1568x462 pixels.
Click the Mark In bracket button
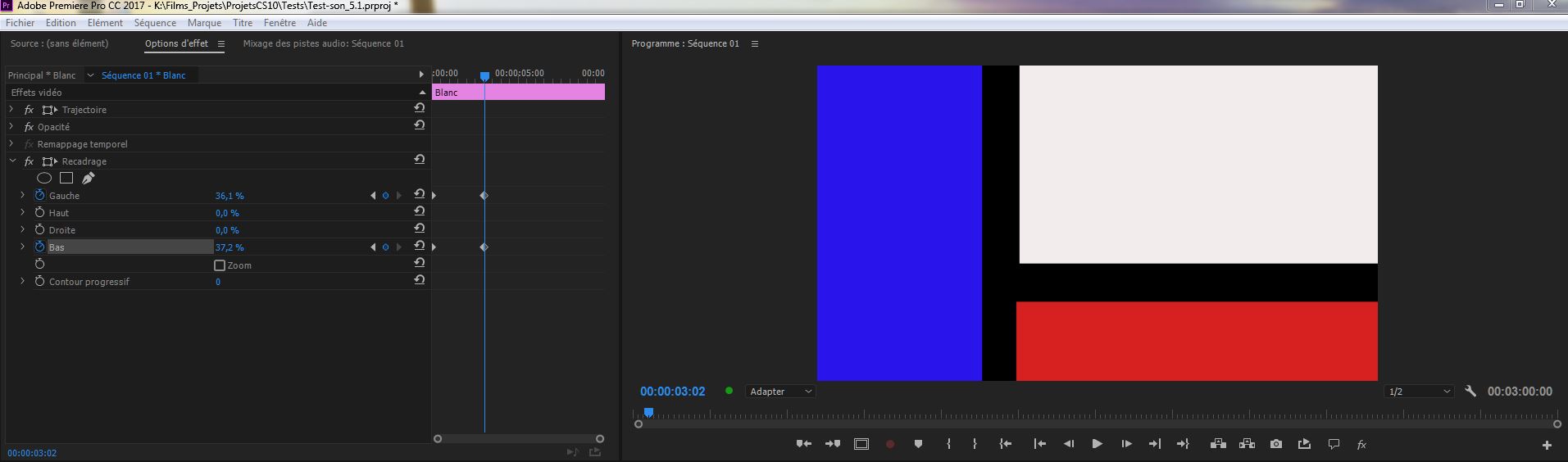pyautogui.click(x=948, y=444)
